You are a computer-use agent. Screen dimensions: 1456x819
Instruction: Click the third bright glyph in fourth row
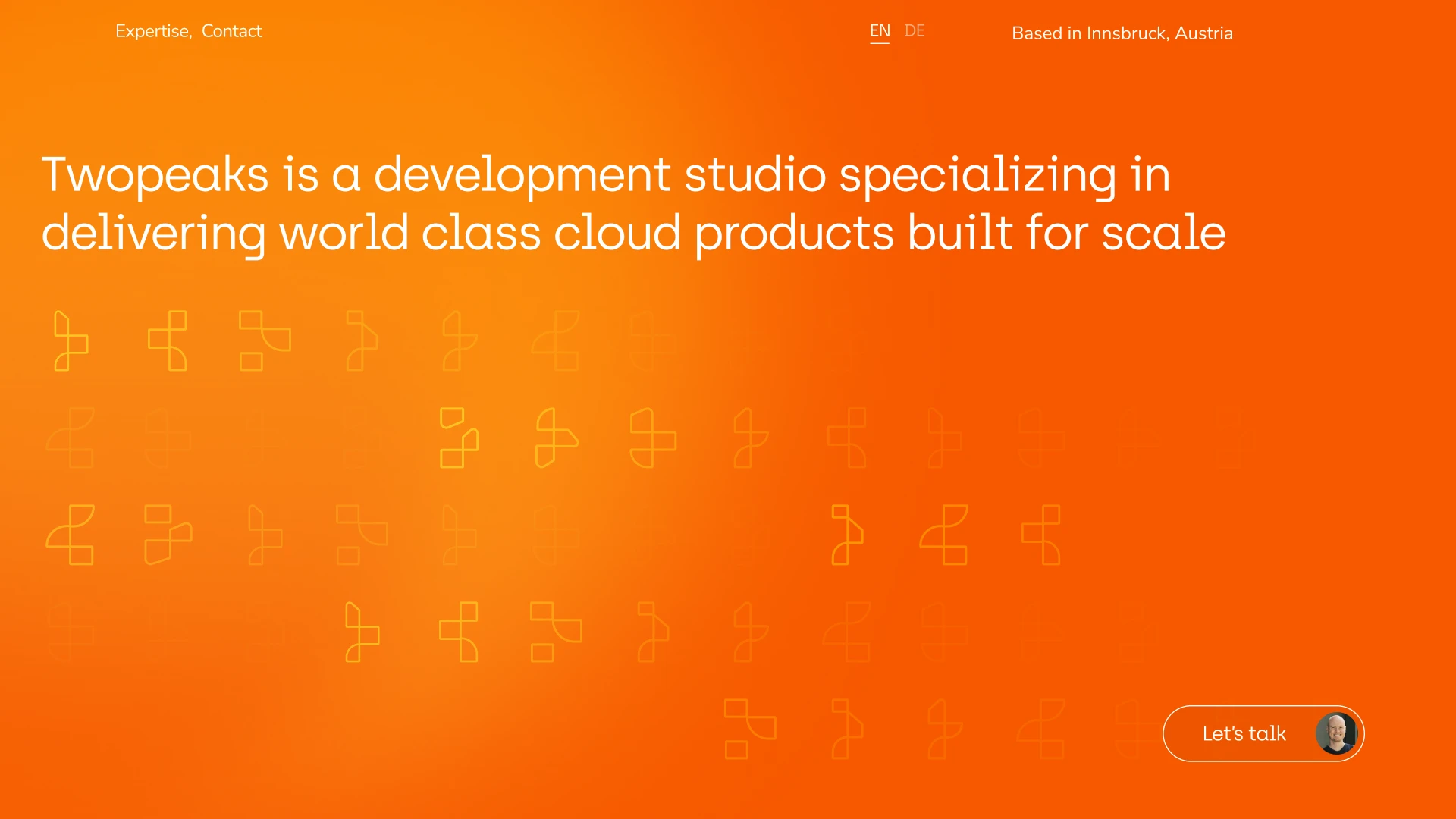(556, 632)
